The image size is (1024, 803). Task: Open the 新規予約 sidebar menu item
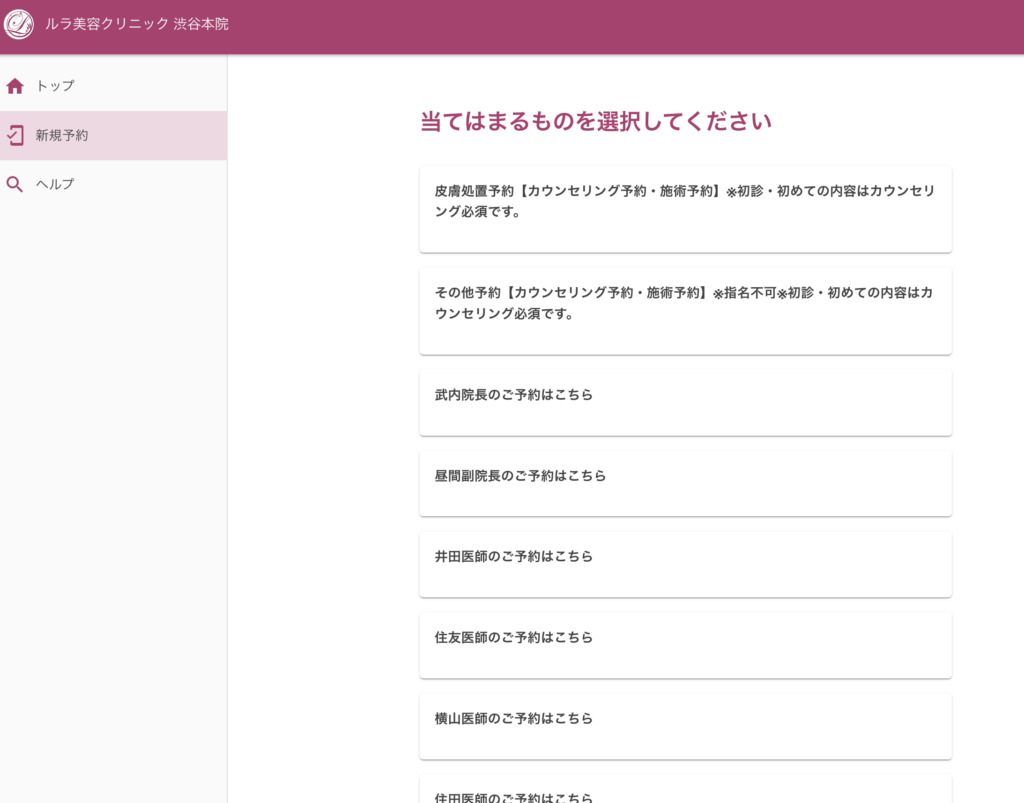pyautogui.click(x=63, y=135)
